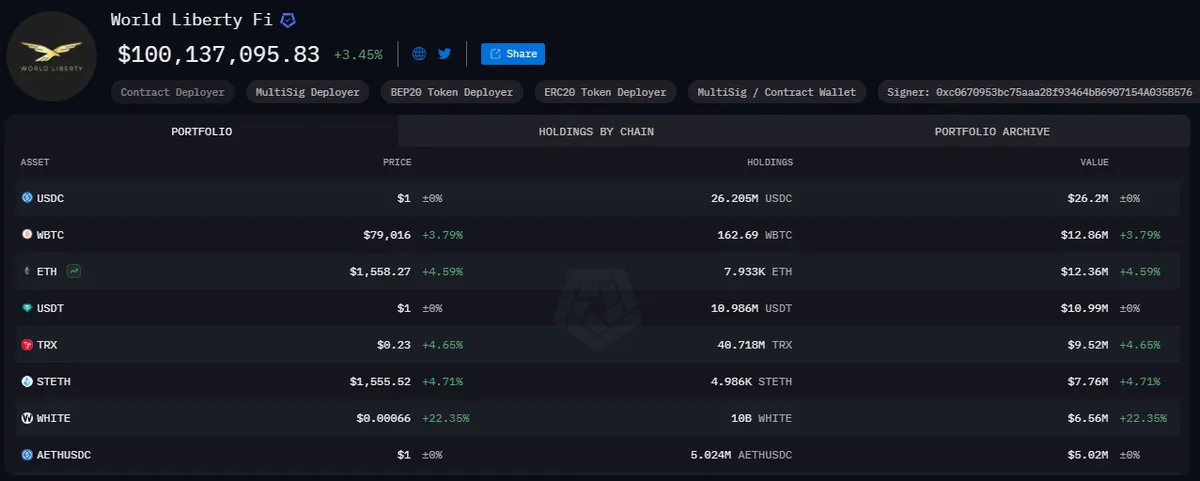This screenshot has width=1200, height=481.
Task: Click the Signer address label
Action: pos(1035,92)
